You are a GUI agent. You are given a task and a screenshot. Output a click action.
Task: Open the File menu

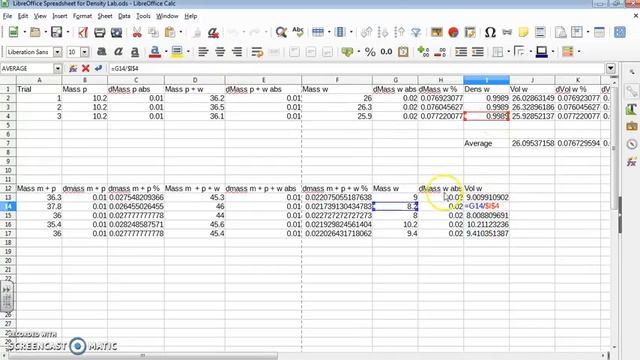pos(7,16)
